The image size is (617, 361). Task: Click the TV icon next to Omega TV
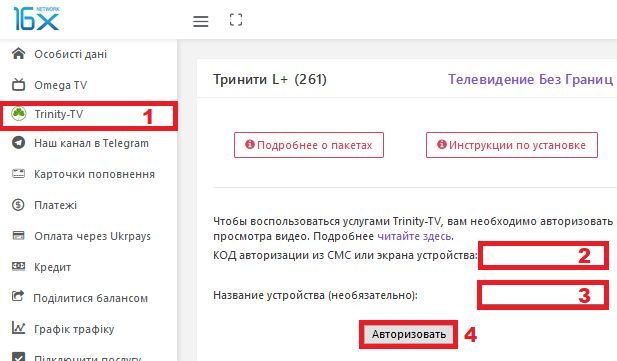pos(18,84)
